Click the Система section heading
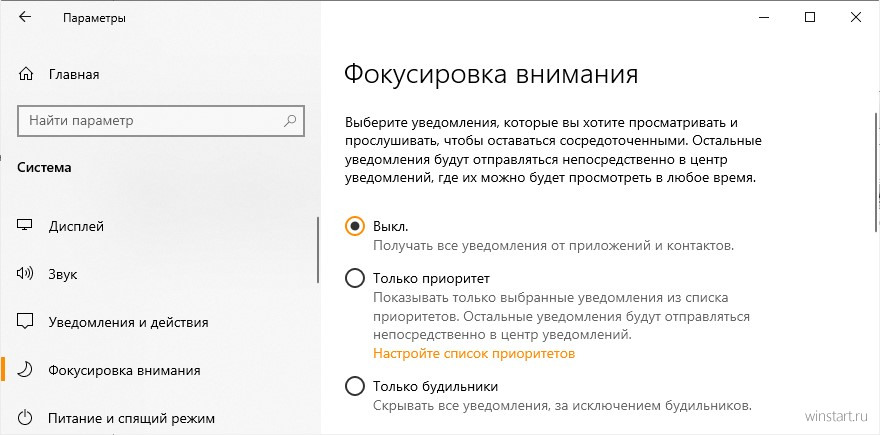This screenshot has width=880, height=435. [x=44, y=167]
